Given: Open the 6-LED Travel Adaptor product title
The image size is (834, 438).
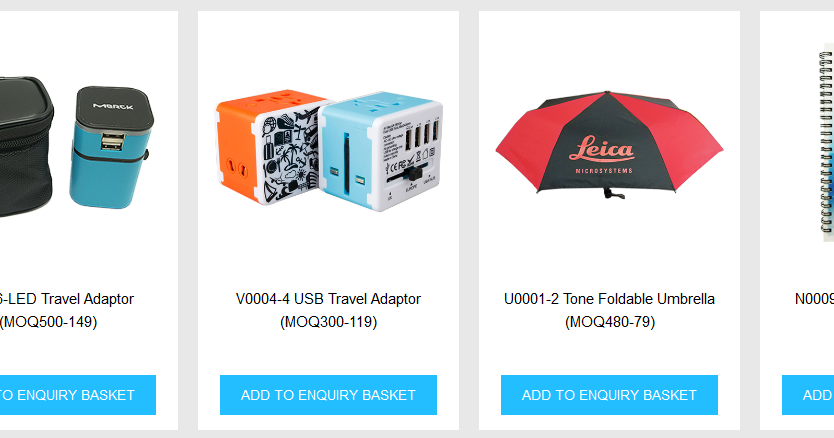Looking at the screenshot, I should tap(66, 299).
